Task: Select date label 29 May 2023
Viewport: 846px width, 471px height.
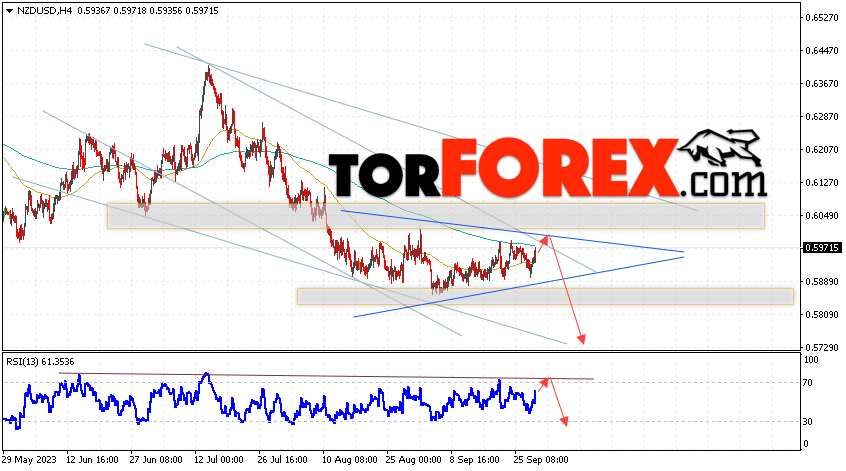Action: point(29,460)
